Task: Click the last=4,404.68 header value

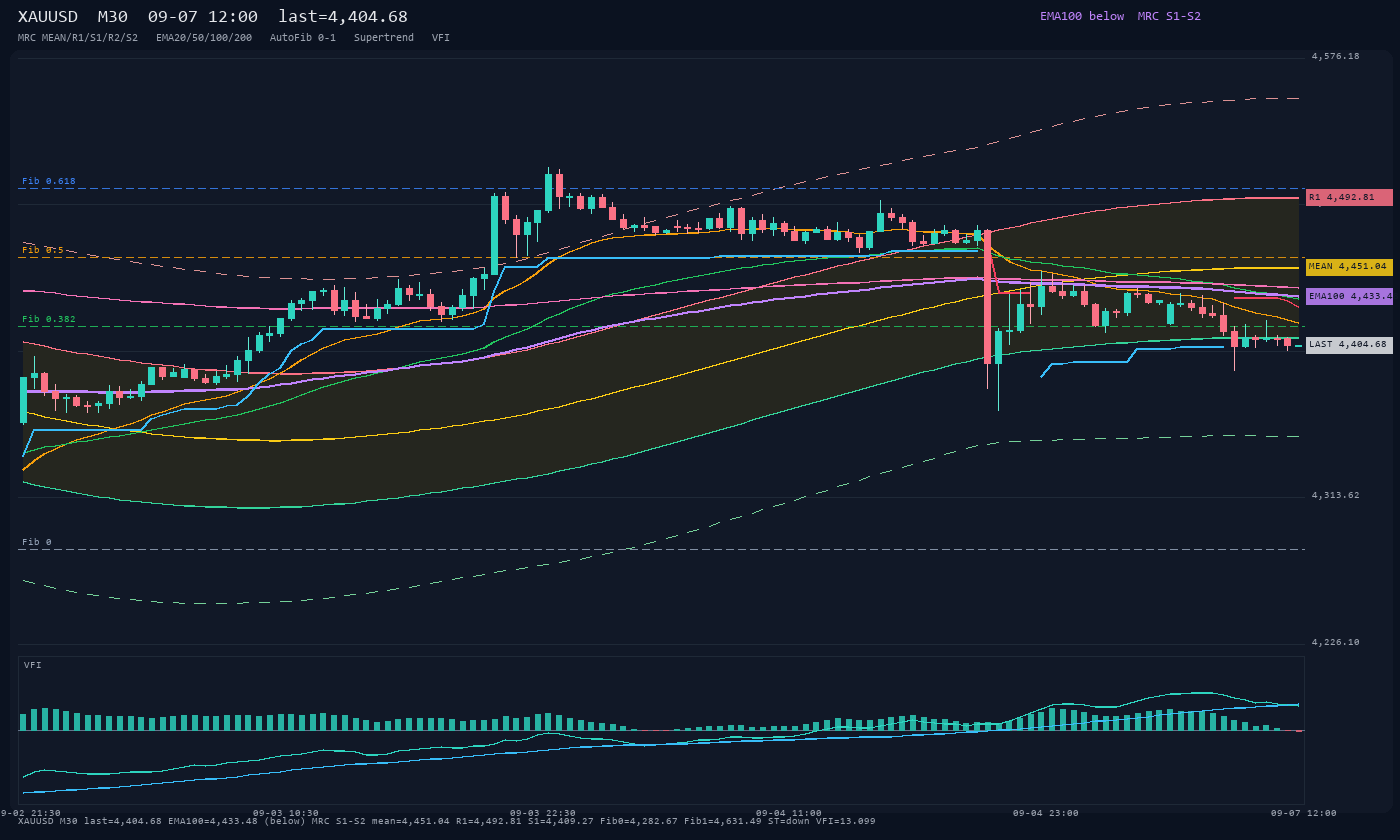Action: coord(343,16)
